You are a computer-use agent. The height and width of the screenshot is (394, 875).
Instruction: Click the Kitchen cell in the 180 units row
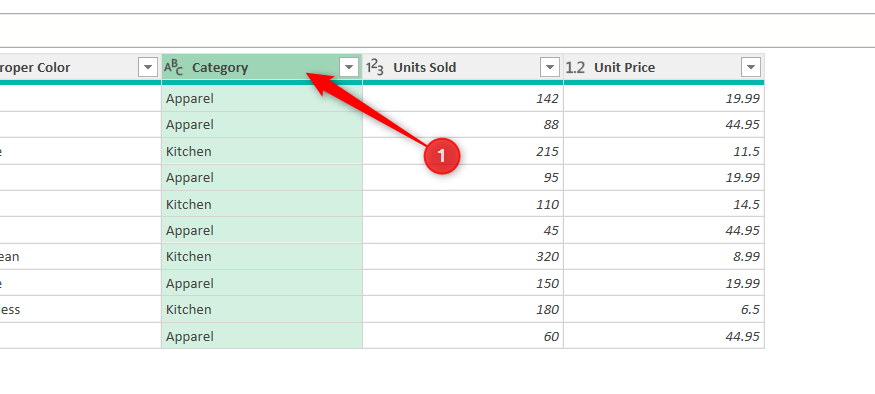pyautogui.click(x=262, y=310)
